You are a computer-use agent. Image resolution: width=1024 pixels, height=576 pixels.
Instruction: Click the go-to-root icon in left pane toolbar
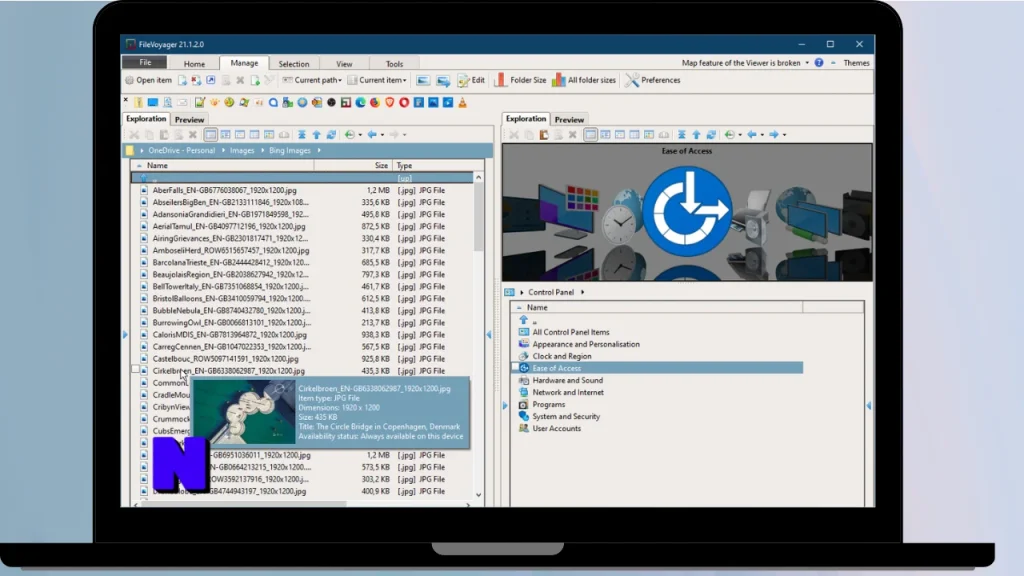coord(302,135)
